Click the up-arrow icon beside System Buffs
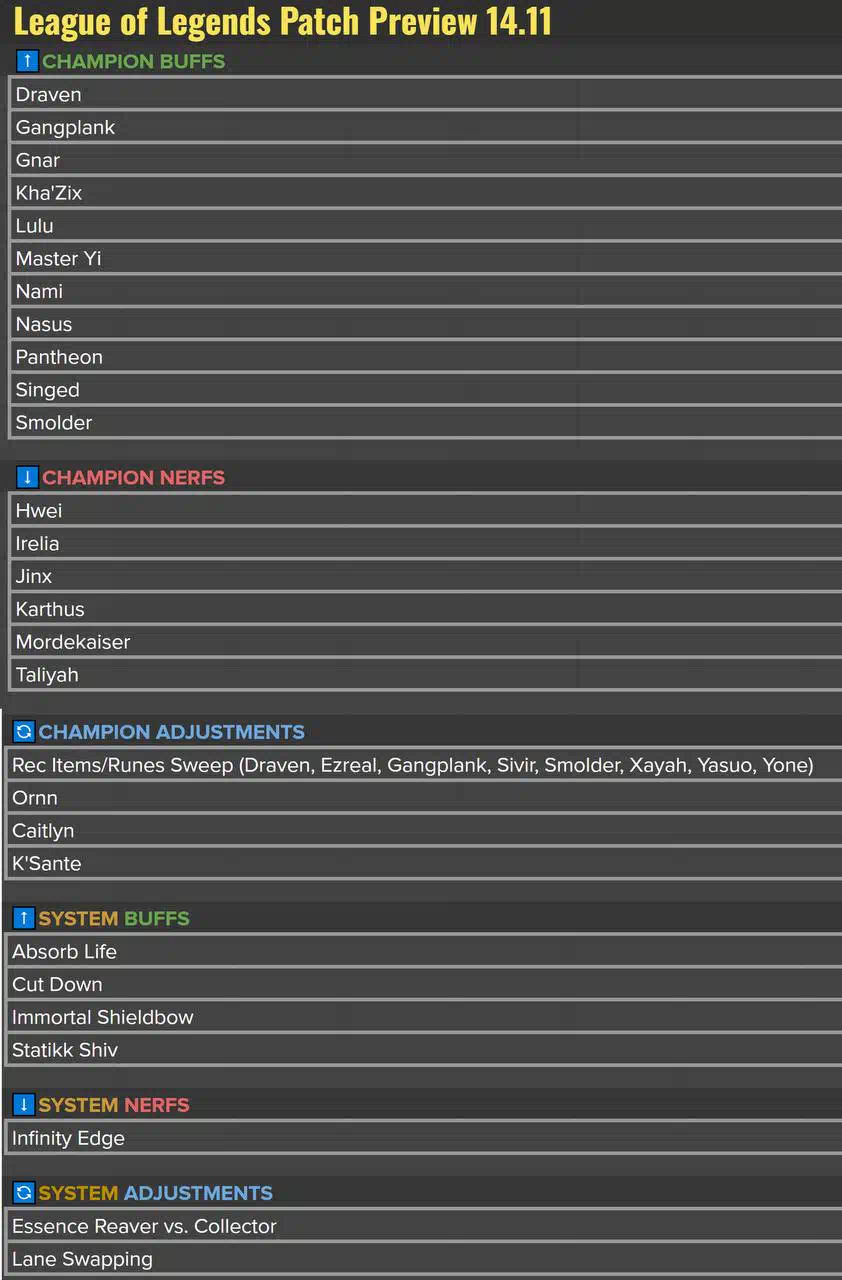The width and height of the screenshot is (842, 1280). pos(24,918)
